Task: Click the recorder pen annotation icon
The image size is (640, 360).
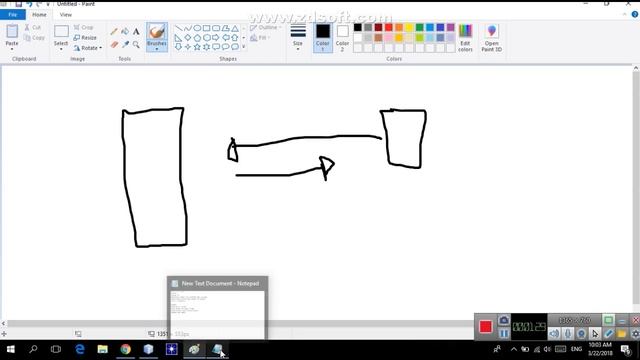Action: (x=608, y=334)
